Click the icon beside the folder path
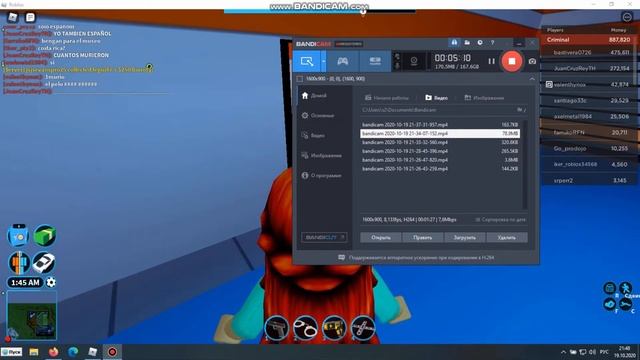 (x=521, y=110)
